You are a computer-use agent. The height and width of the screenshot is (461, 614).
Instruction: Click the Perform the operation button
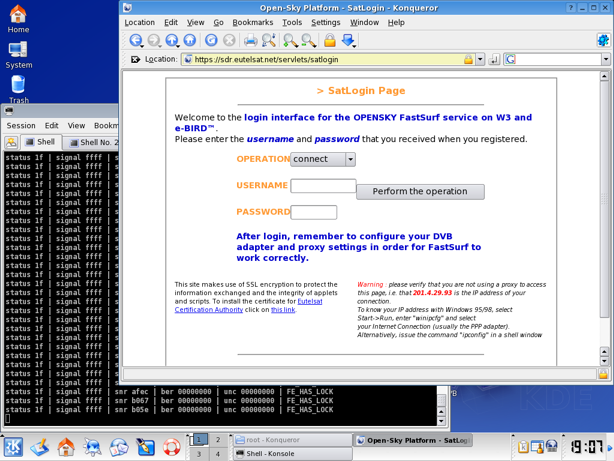tap(420, 192)
